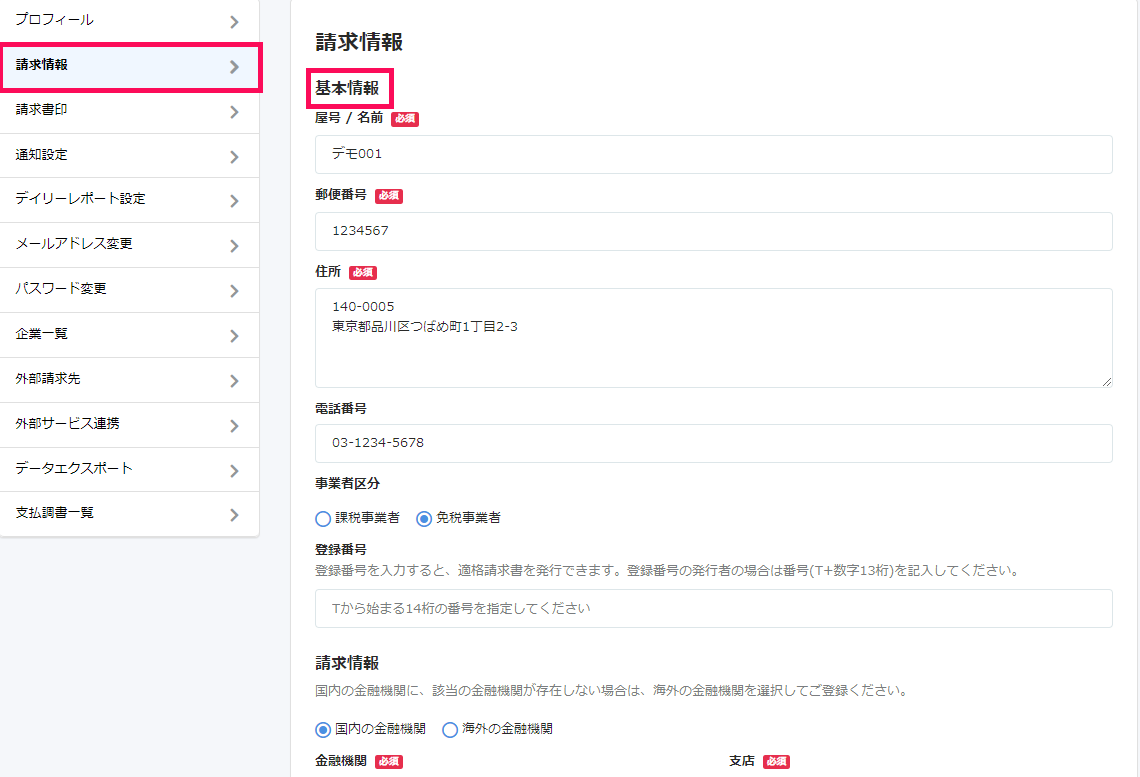Click the 必須 badge beside 郵便番号

[x=388, y=196]
